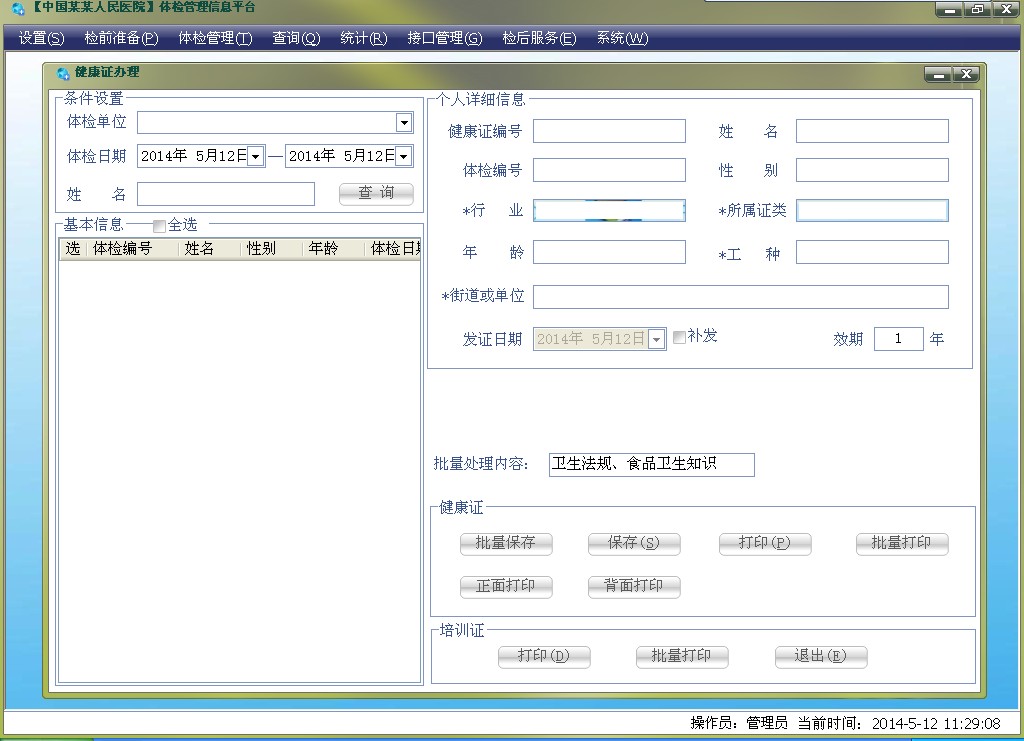Open the 体检管理(T) menu
This screenshot has width=1024, height=741.
(x=216, y=38)
